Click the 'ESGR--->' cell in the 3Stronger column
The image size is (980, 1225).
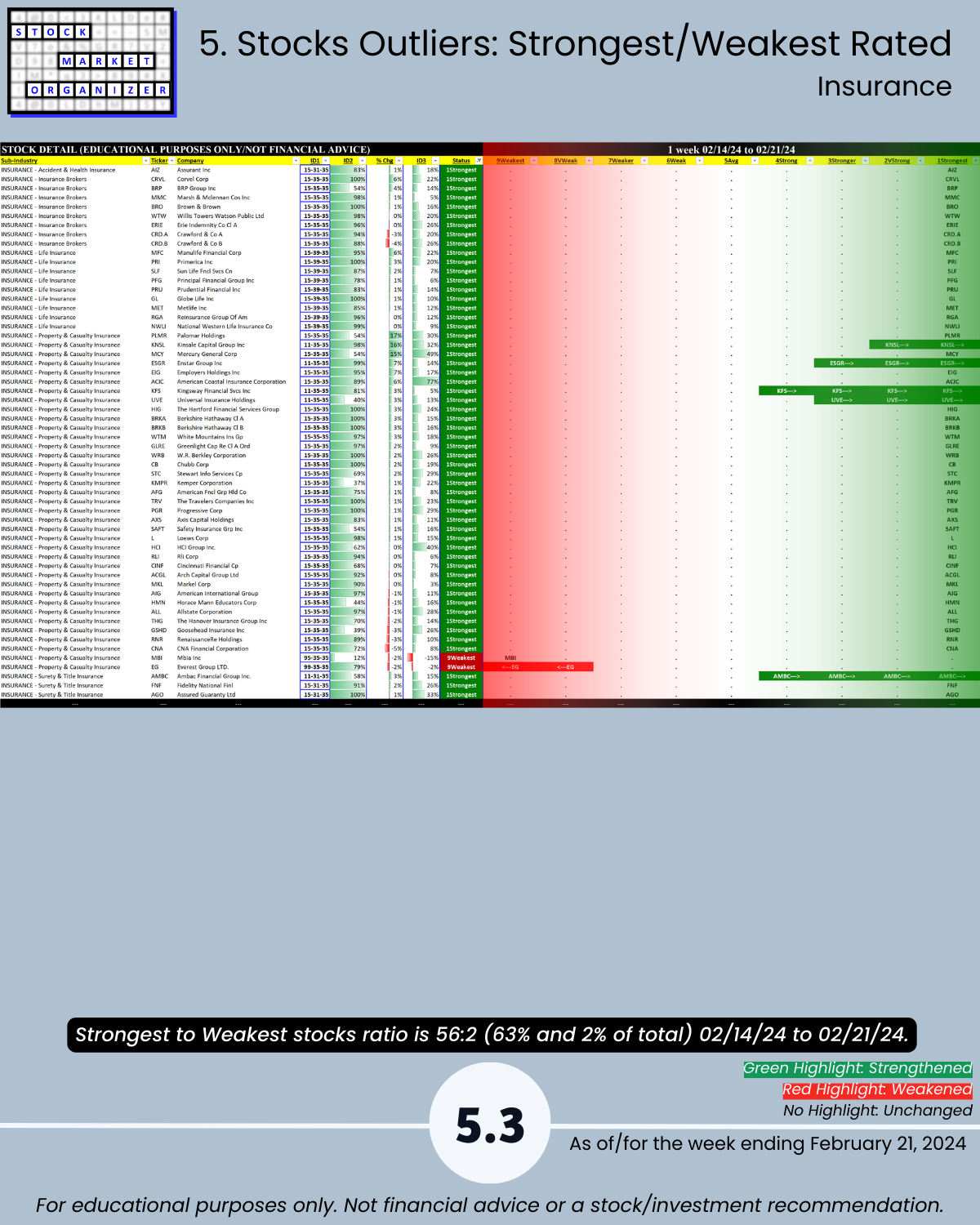(x=842, y=363)
